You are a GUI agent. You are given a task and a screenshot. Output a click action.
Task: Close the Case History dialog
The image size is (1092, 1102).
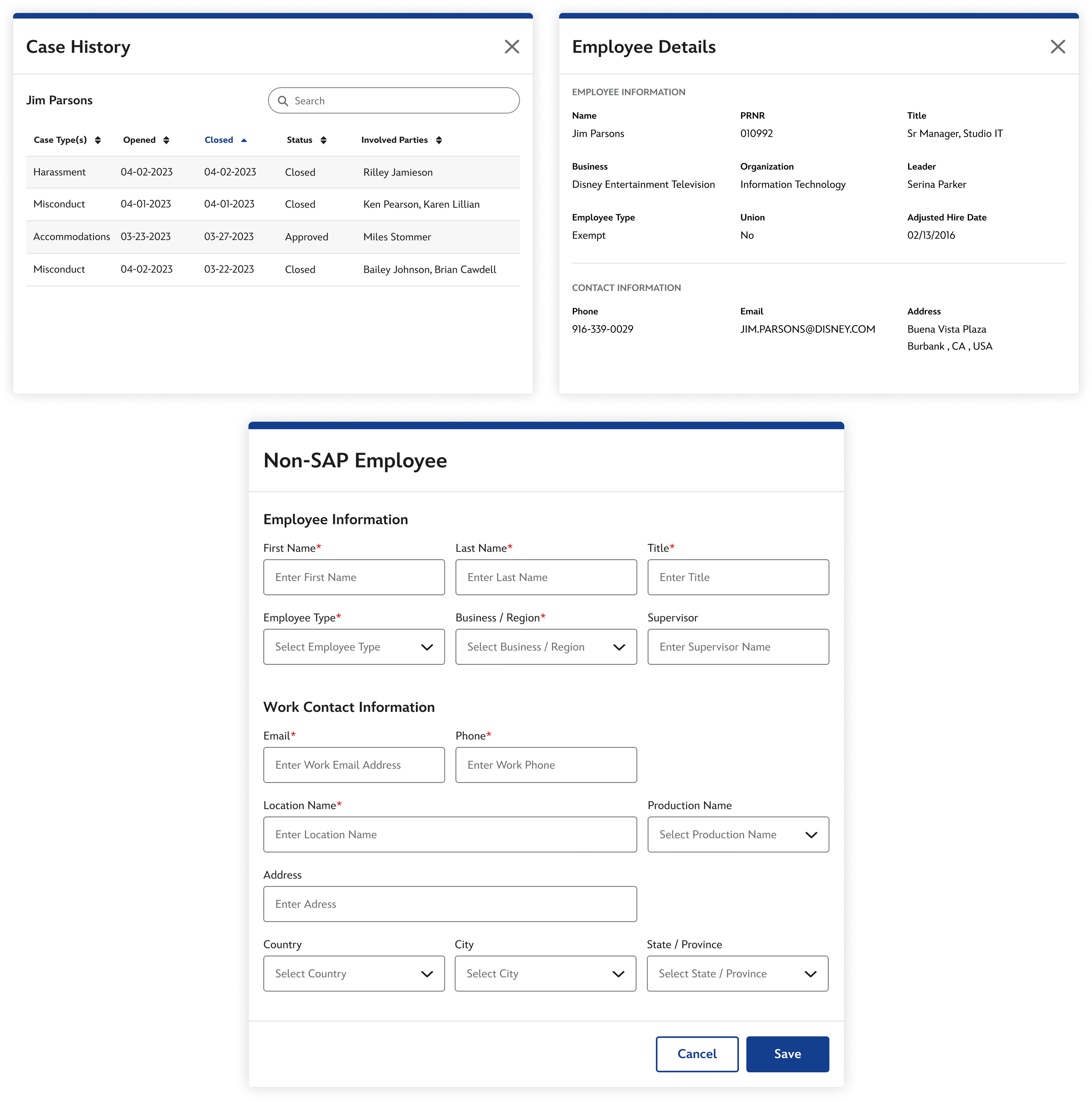[512, 47]
